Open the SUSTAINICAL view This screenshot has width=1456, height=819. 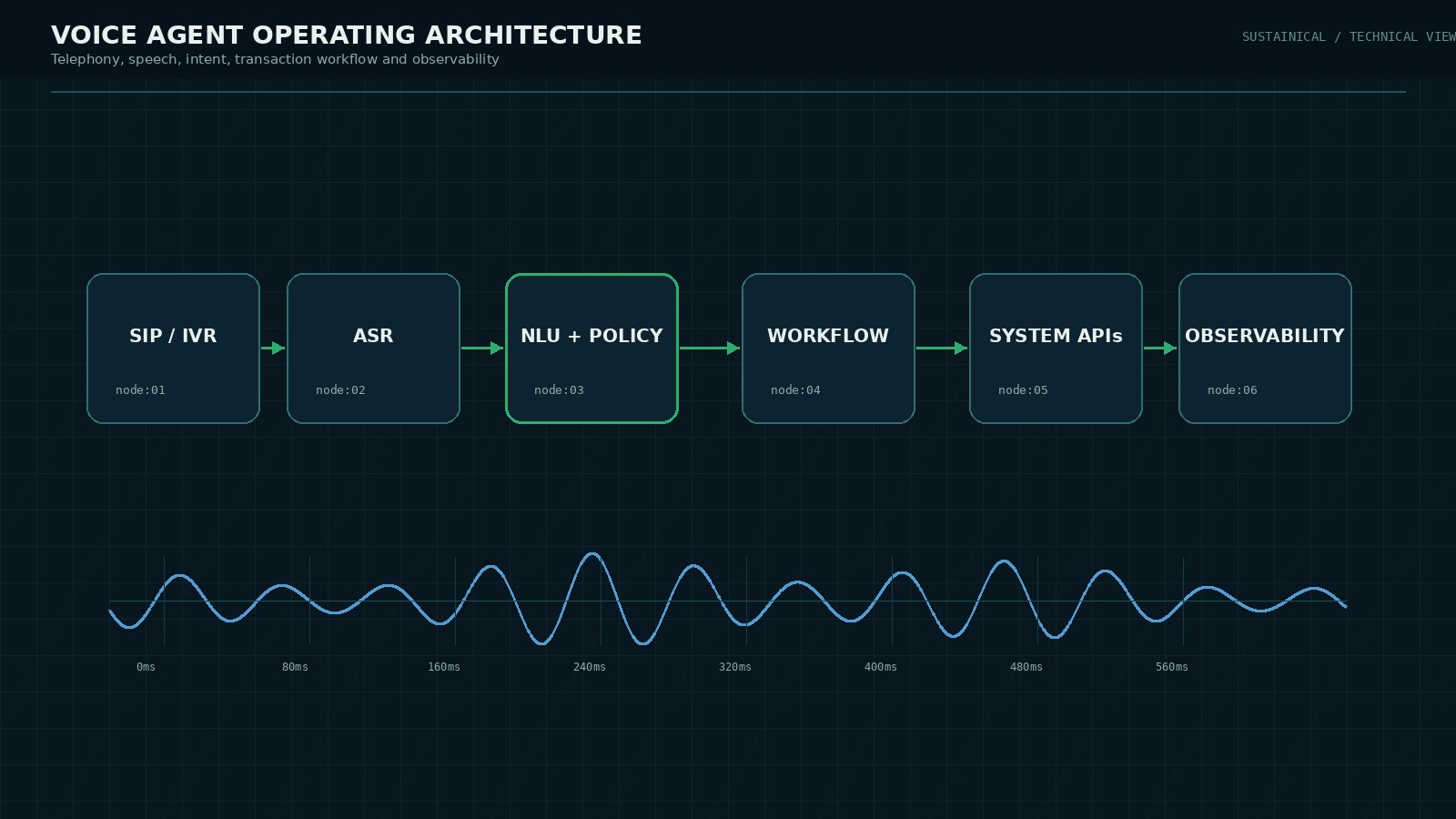[x=1283, y=36]
